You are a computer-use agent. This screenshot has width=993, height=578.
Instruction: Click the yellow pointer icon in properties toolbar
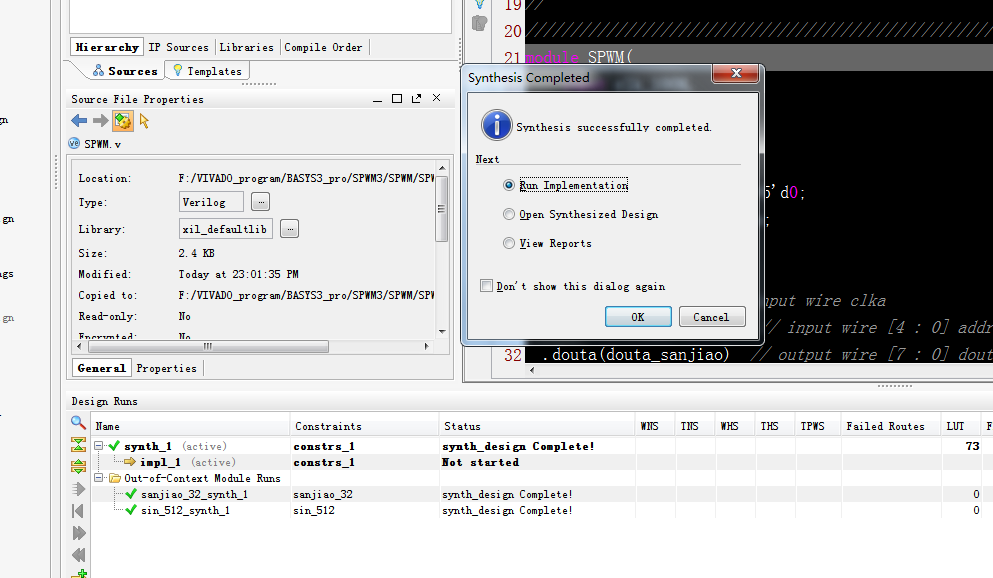144,121
